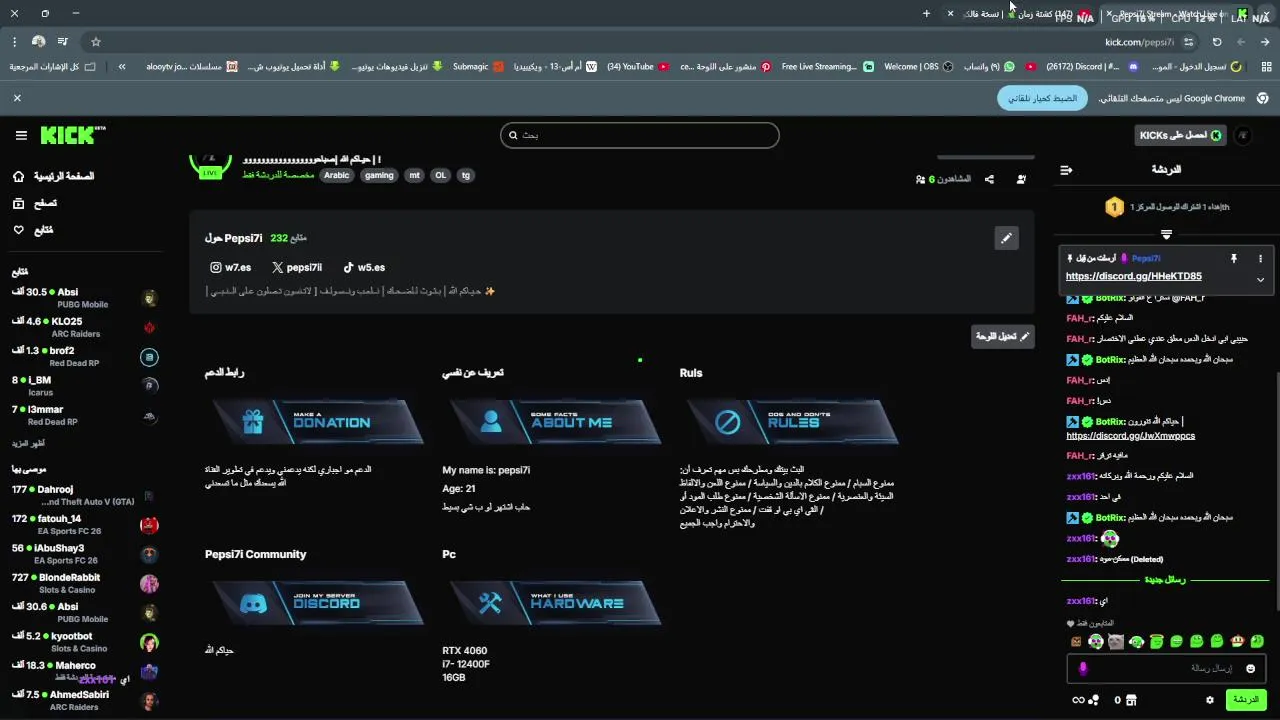1280x720 pixels.
Task: Open the Following heart item in sidebar
Action: pos(33,230)
